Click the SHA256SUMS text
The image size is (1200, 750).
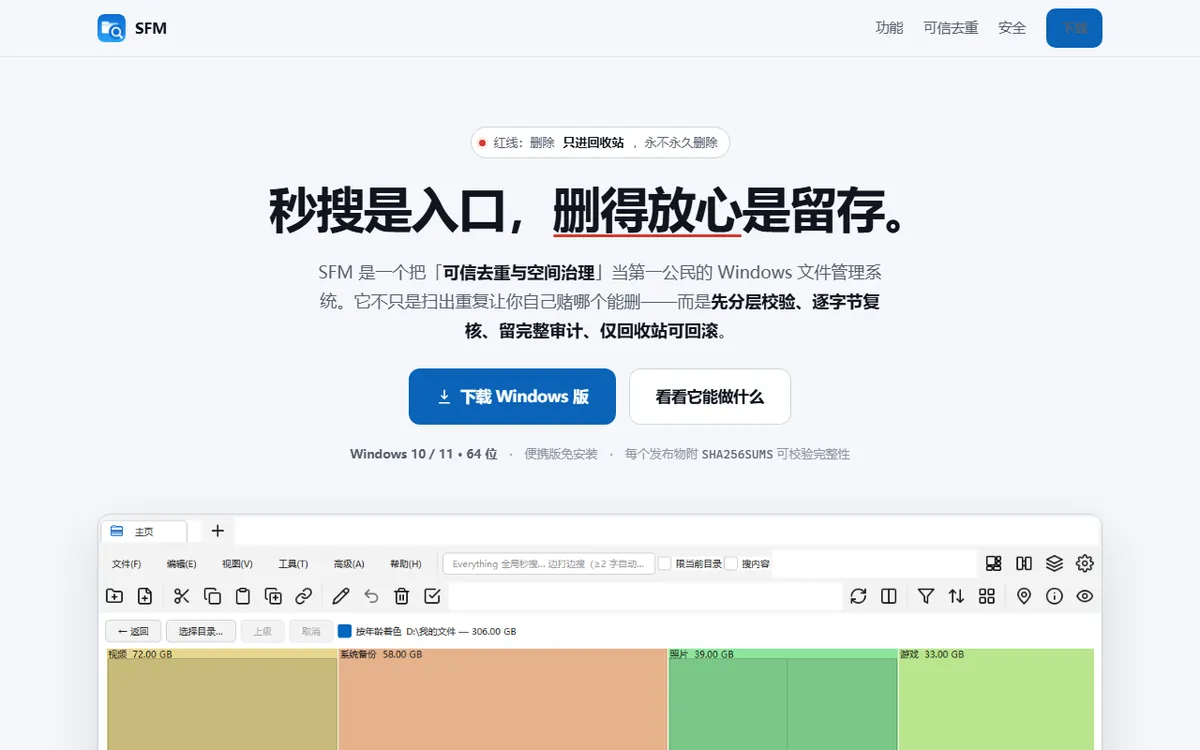click(737, 454)
